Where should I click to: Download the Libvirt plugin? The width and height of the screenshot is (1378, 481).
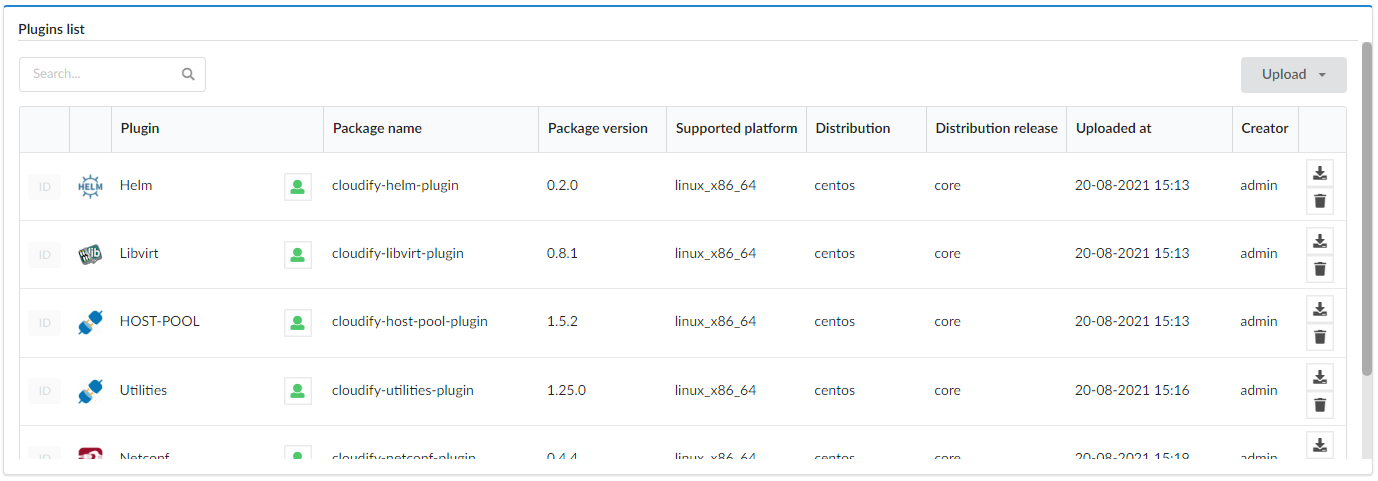coord(1319,241)
